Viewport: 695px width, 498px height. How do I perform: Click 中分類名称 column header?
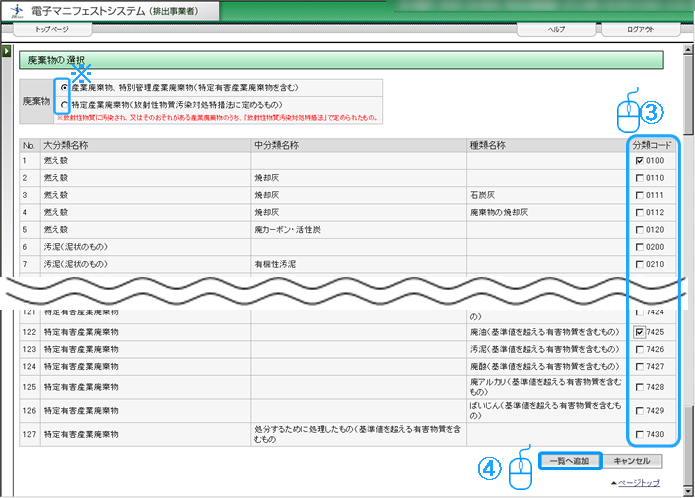(x=359, y=145)
